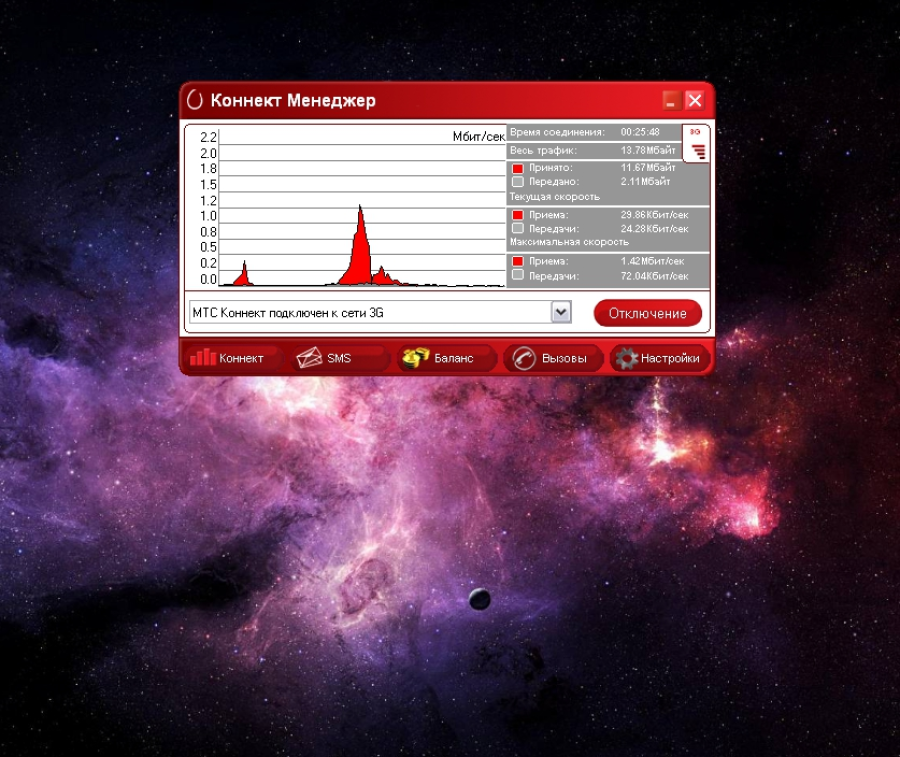The image size is (900, 757).
Task: Toggle the 'Передано' checkbox
Action: click(x=518, y=182)
